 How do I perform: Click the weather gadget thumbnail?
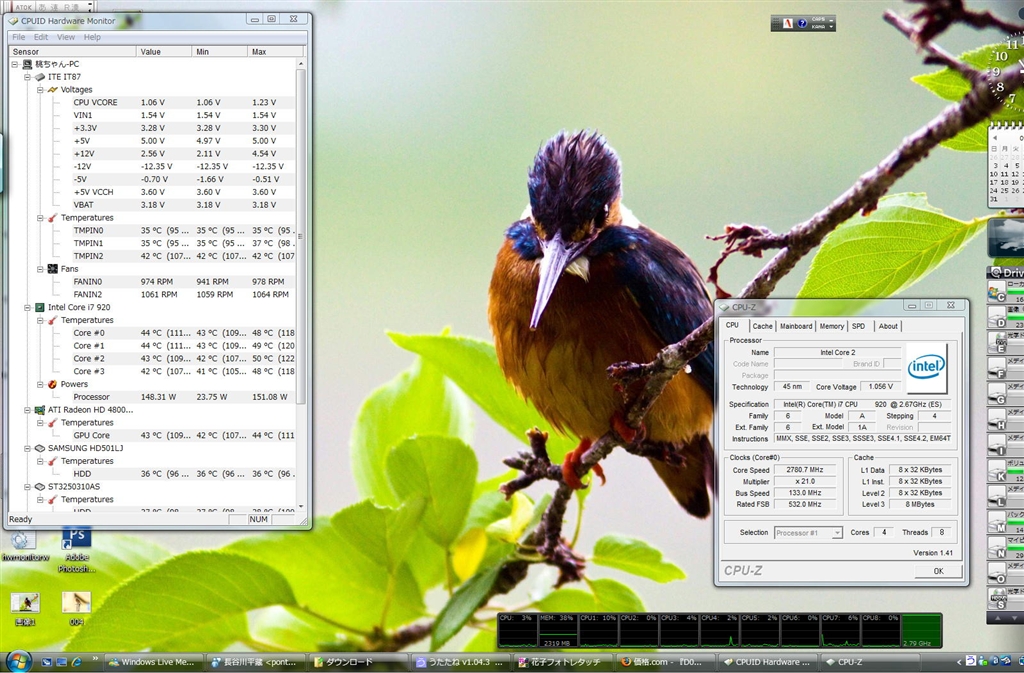click(1006, 236)
